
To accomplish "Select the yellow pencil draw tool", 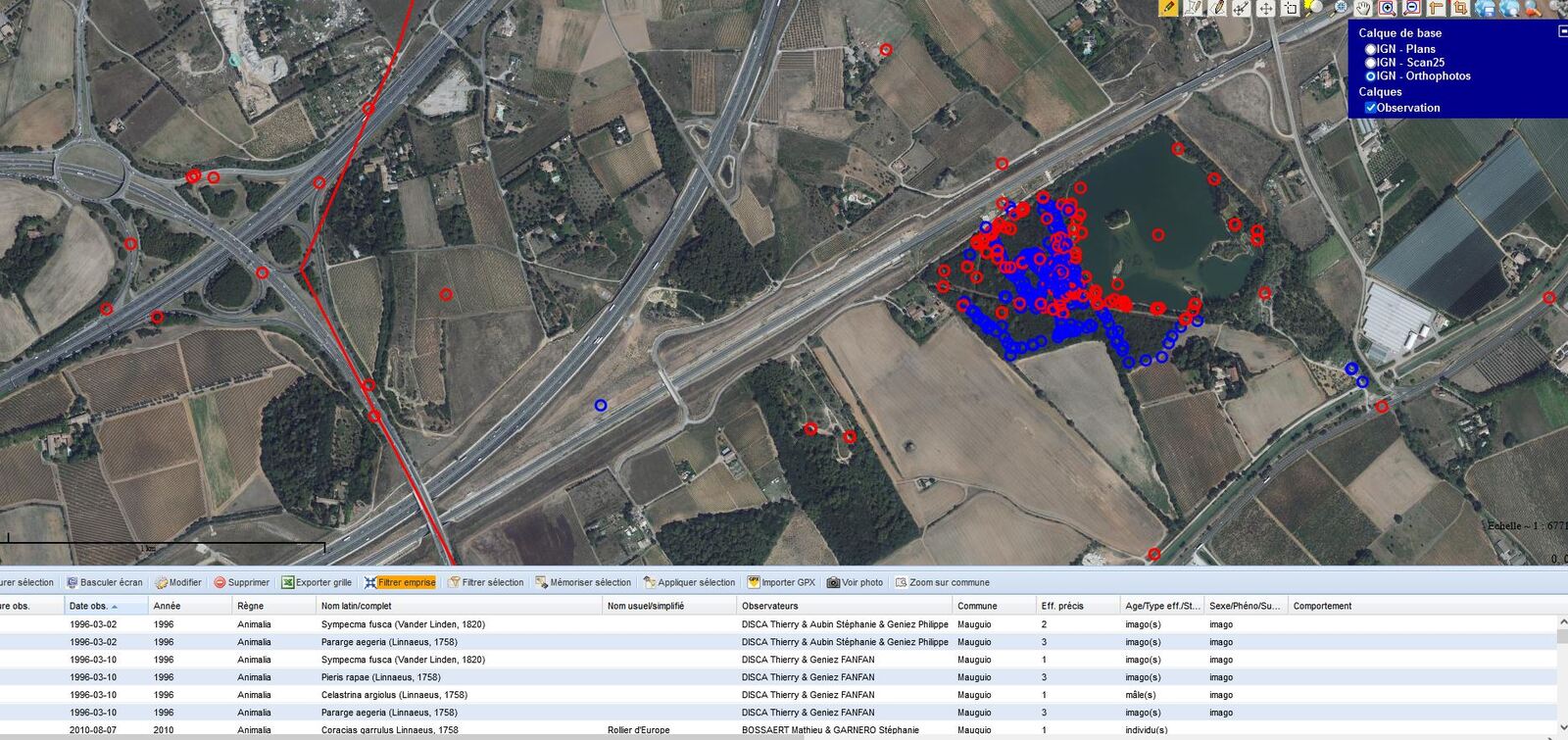I will (x=1168, y=8).
